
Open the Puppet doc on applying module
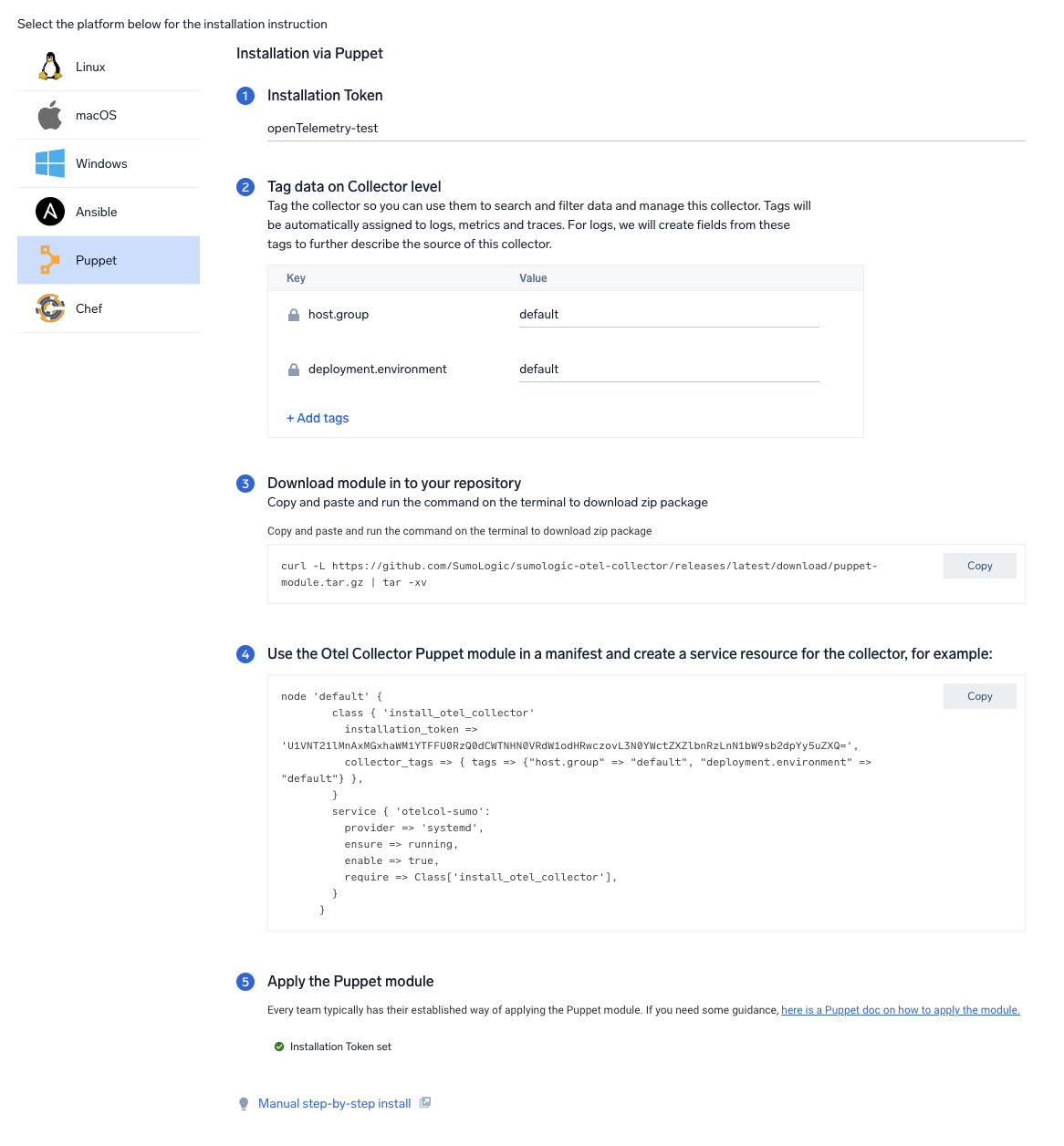(x=900, y=1010)
